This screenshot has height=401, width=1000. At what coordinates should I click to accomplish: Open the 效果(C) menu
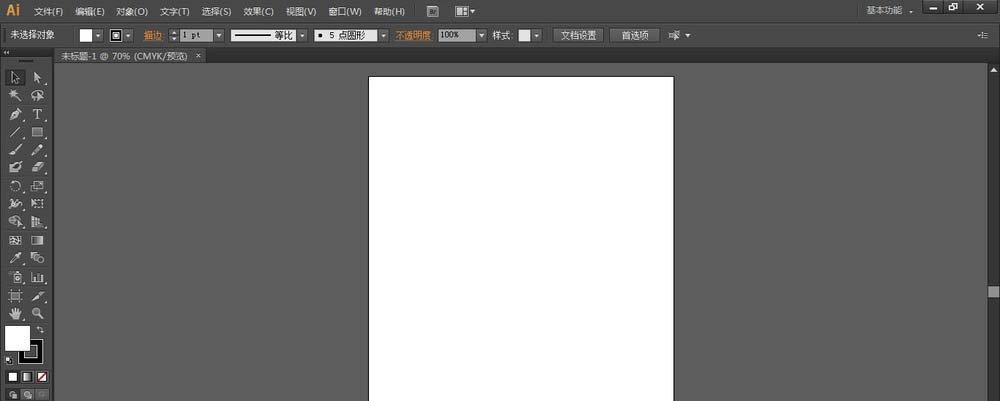[258, 11]
